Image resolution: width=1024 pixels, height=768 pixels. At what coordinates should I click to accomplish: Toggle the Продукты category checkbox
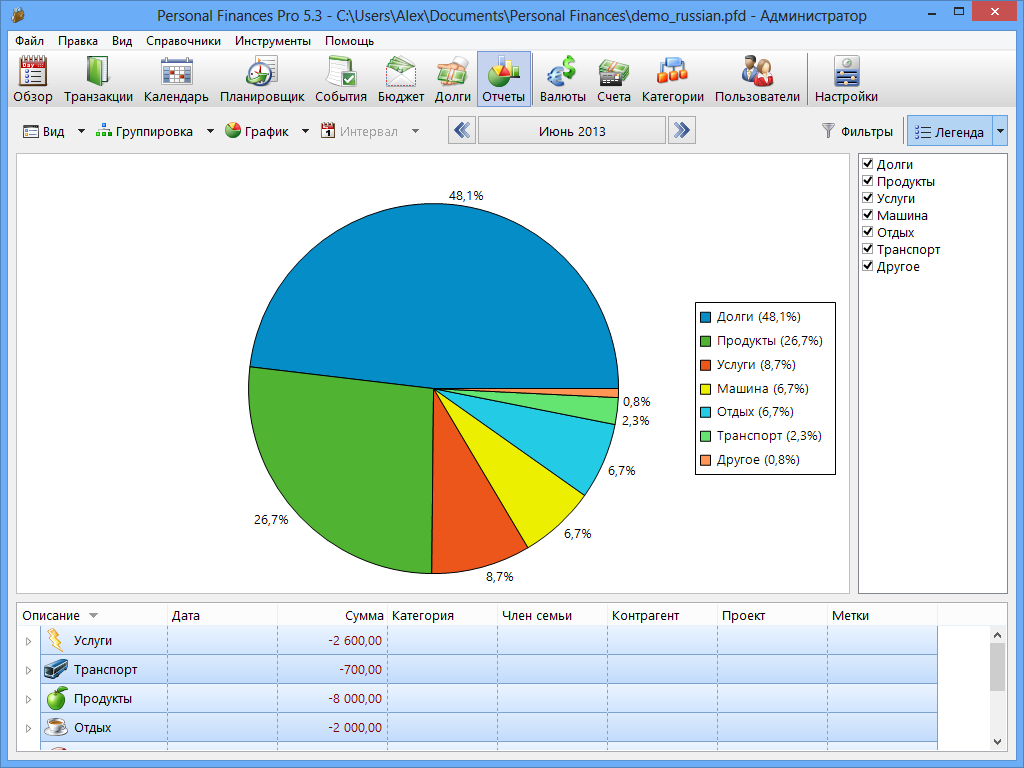tap(868, 181)
